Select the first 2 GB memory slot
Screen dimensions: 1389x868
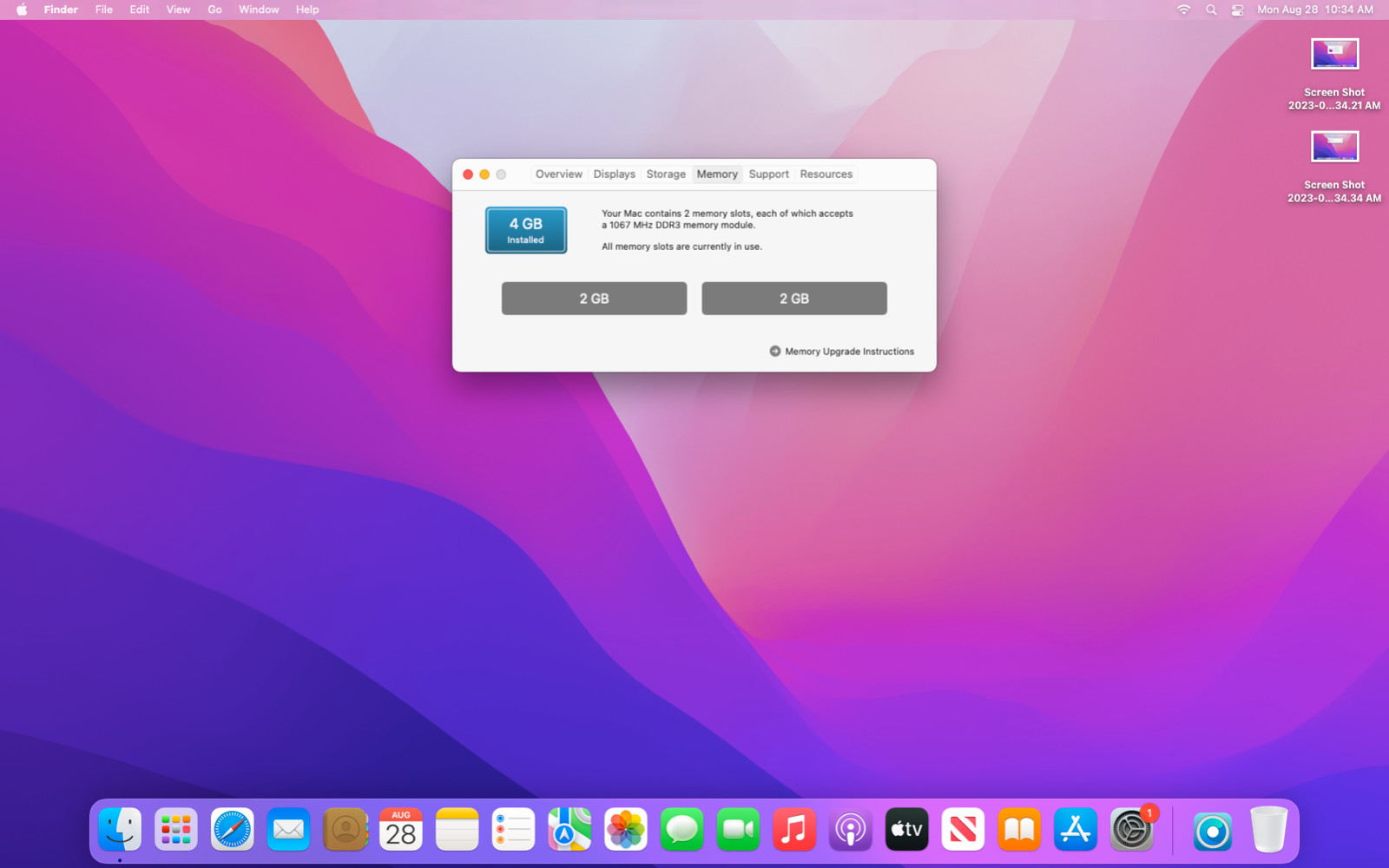(x=595, y=299)
